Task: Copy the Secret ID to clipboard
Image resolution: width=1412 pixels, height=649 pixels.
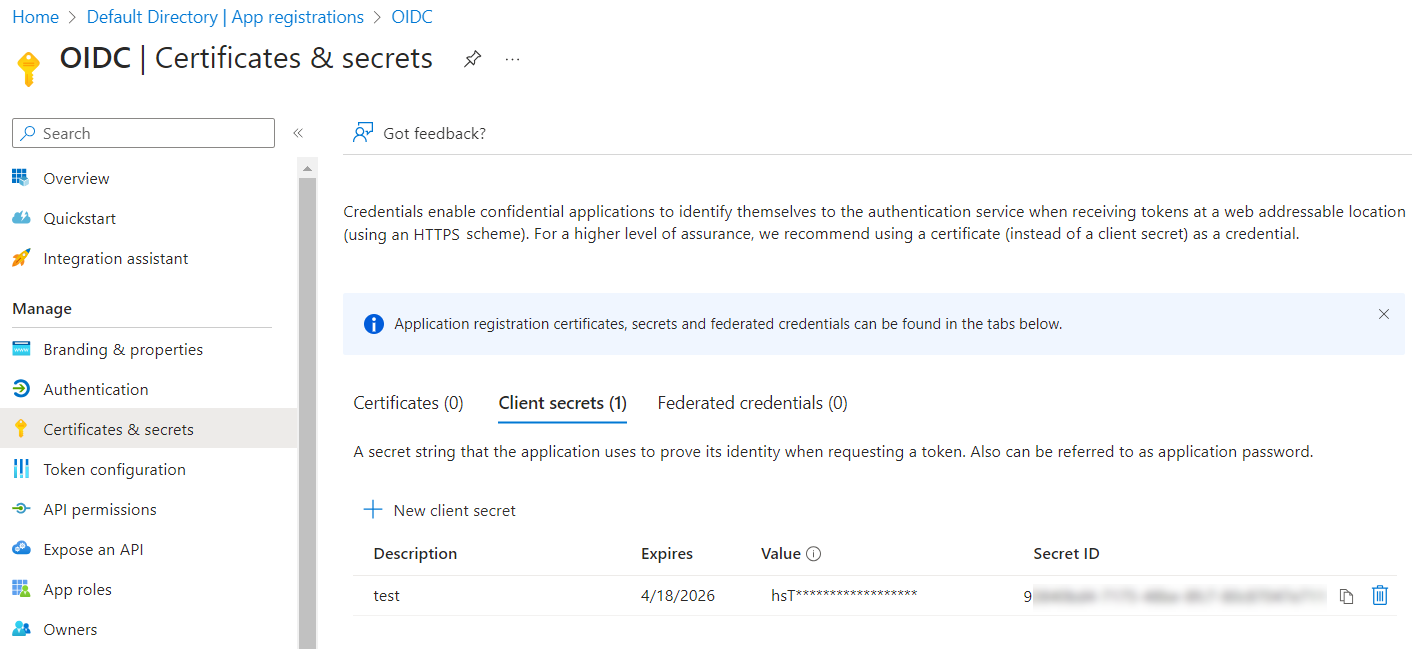Action: (1346, 595)
